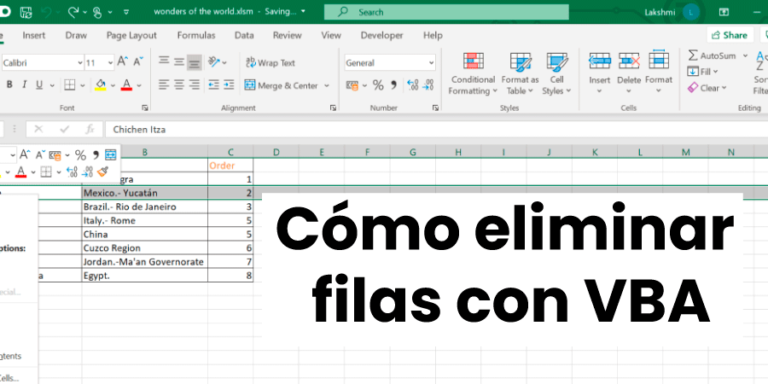
Task: Toggle Italic formatting in Font group
Action: (24, 85)
